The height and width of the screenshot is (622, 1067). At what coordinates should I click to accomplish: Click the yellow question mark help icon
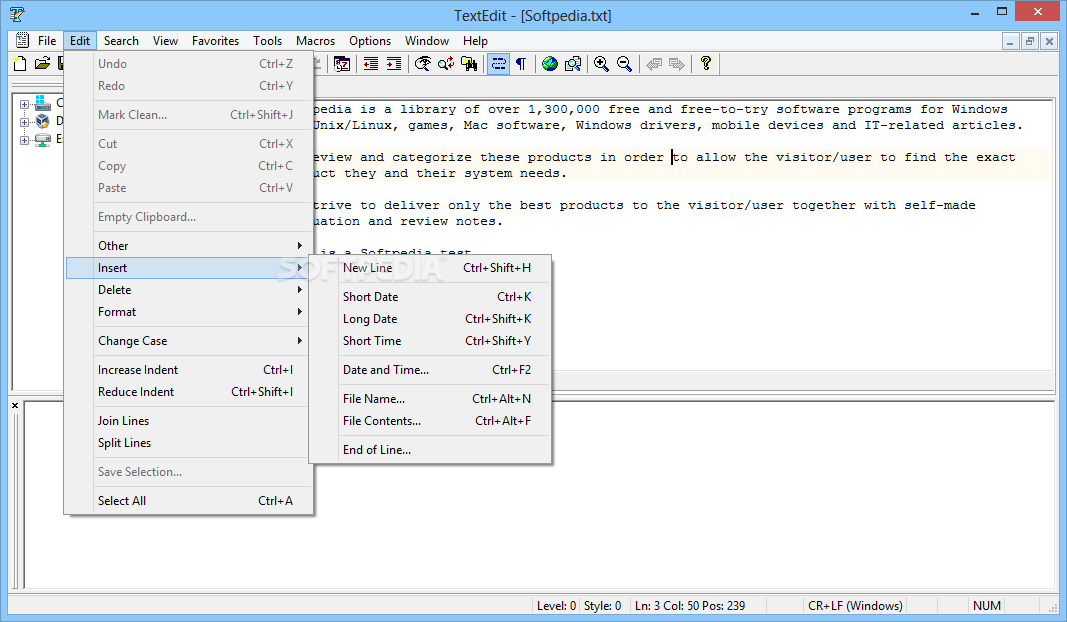point(706,64)
